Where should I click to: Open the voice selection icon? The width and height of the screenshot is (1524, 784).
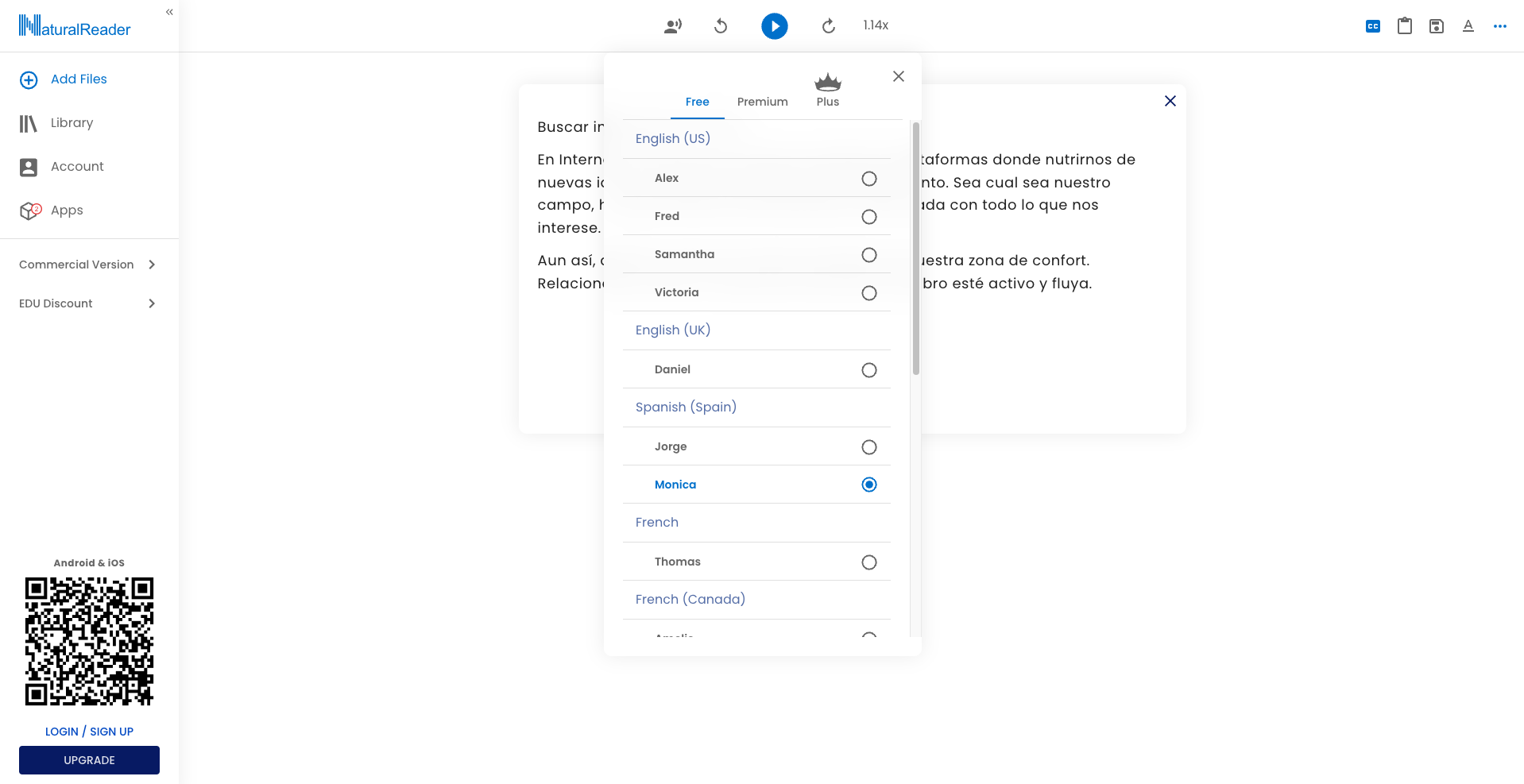(x=673, y=26)
